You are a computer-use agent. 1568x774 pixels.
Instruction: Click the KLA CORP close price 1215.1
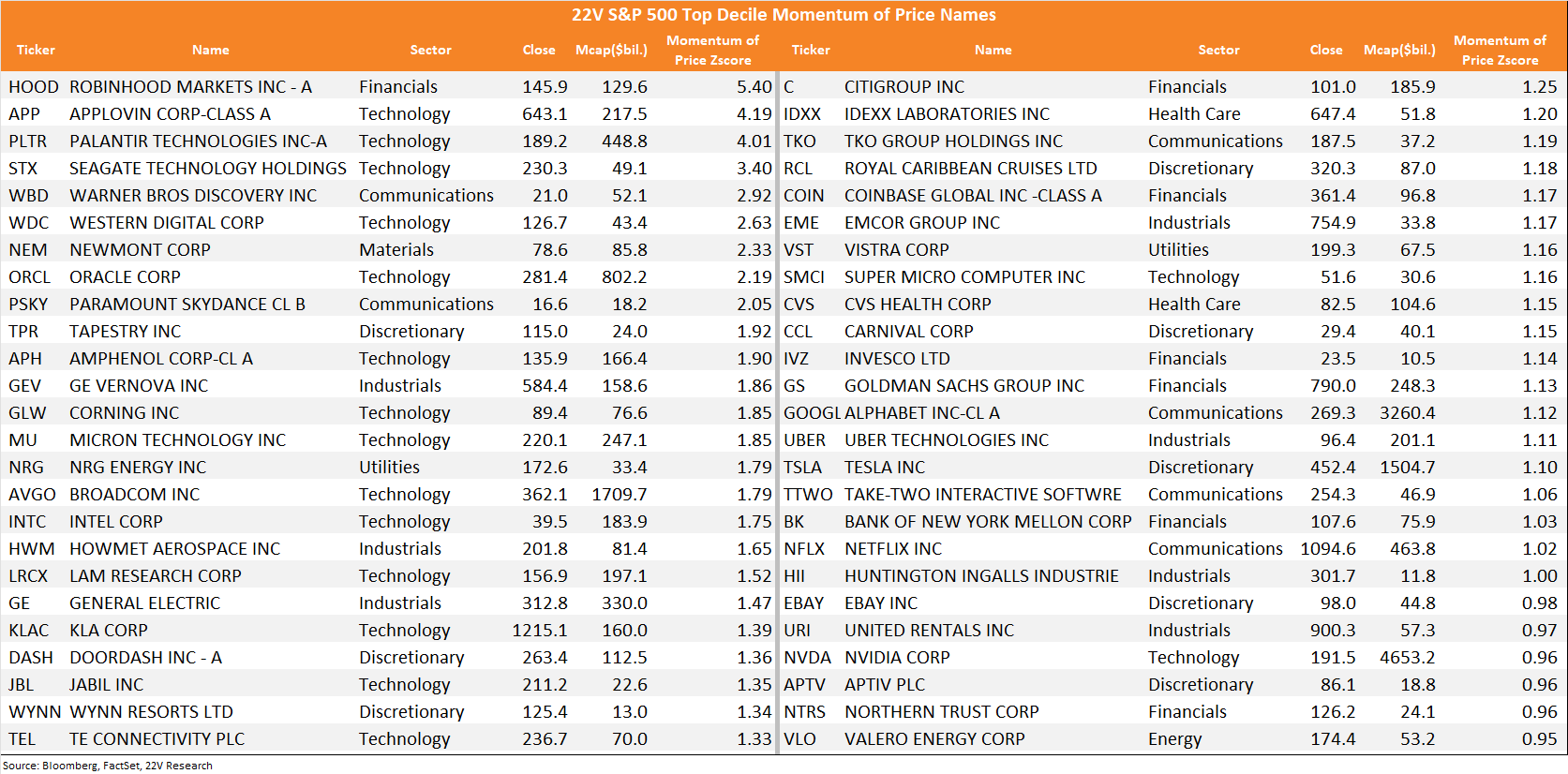coord(539,631)
